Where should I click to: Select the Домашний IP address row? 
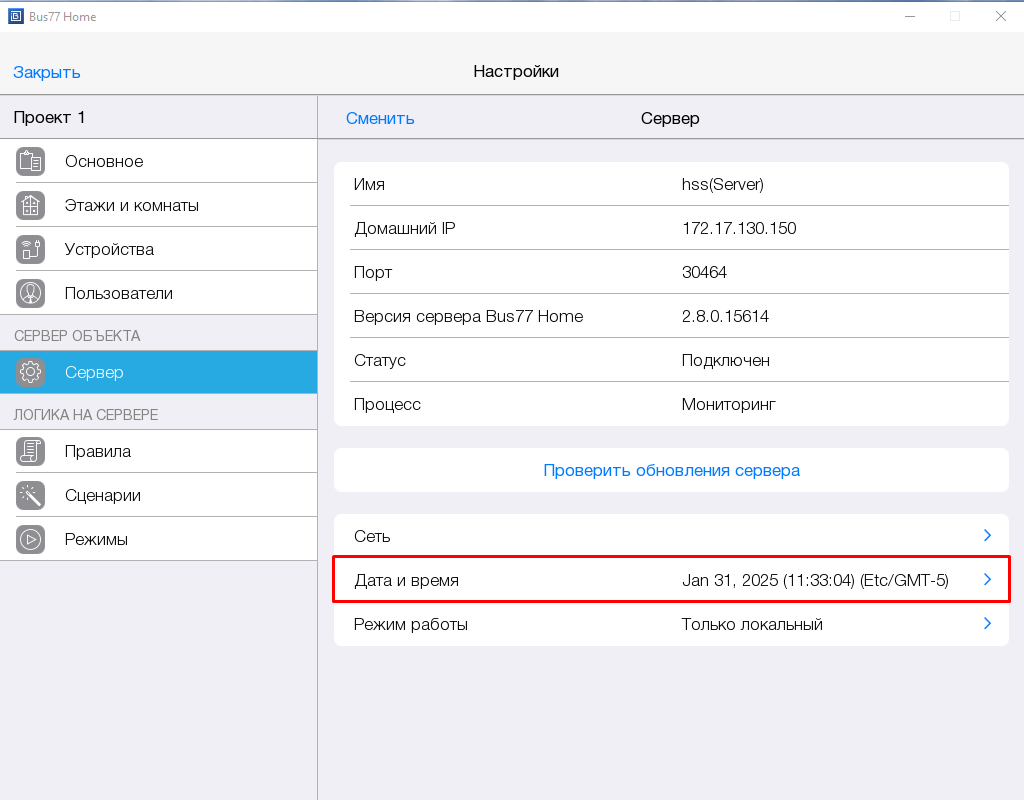pos(671,228)
